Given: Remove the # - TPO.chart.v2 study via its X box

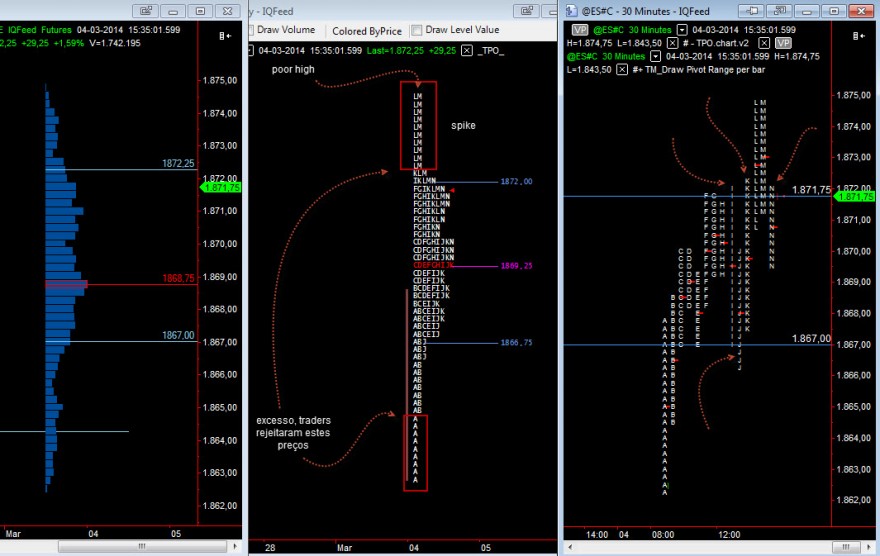Looking at the screenshot, I should pyautogui.click(x=672, y=43).
